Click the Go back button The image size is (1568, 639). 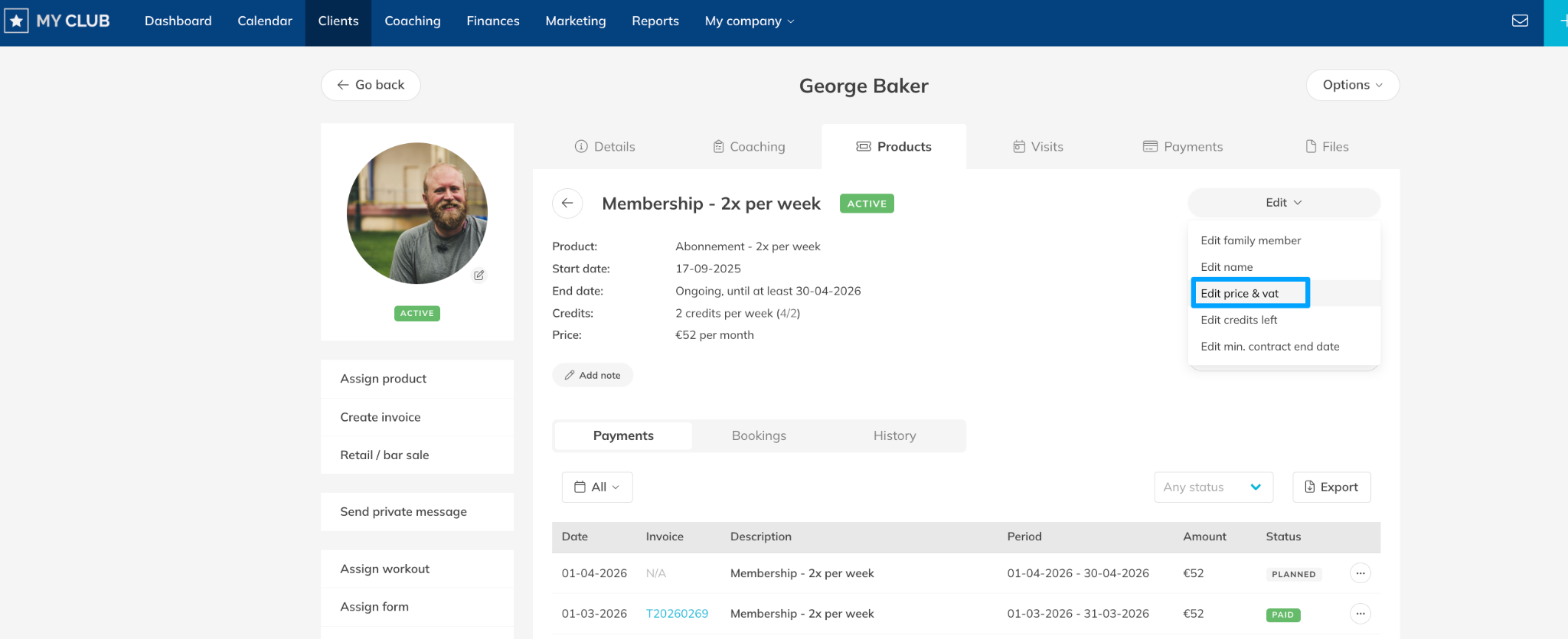(x=371, y=85)
